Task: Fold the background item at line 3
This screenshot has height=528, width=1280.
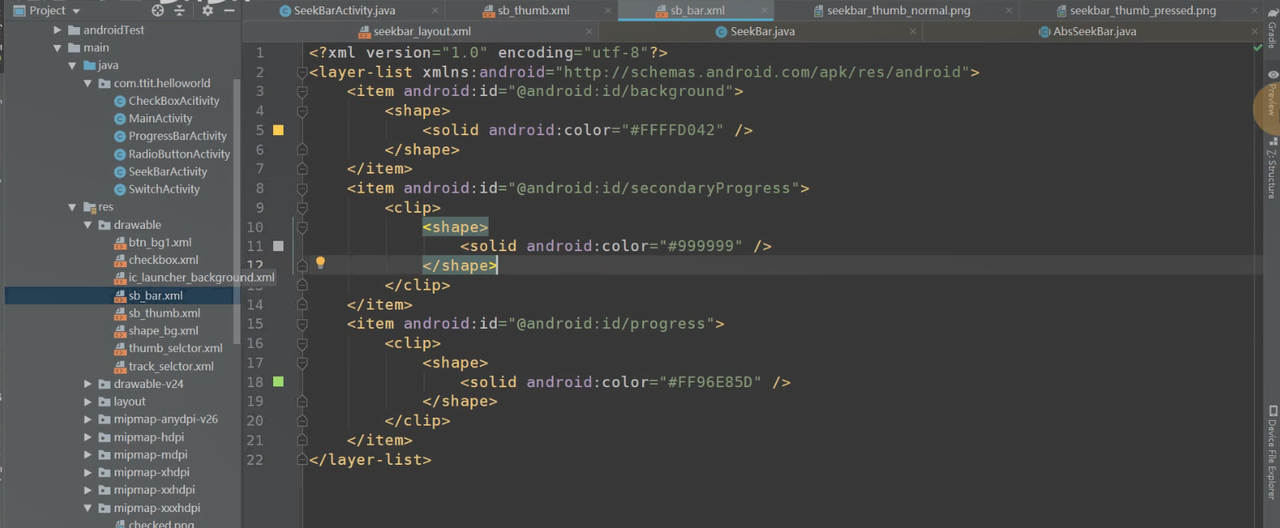Action: (302, 92)
